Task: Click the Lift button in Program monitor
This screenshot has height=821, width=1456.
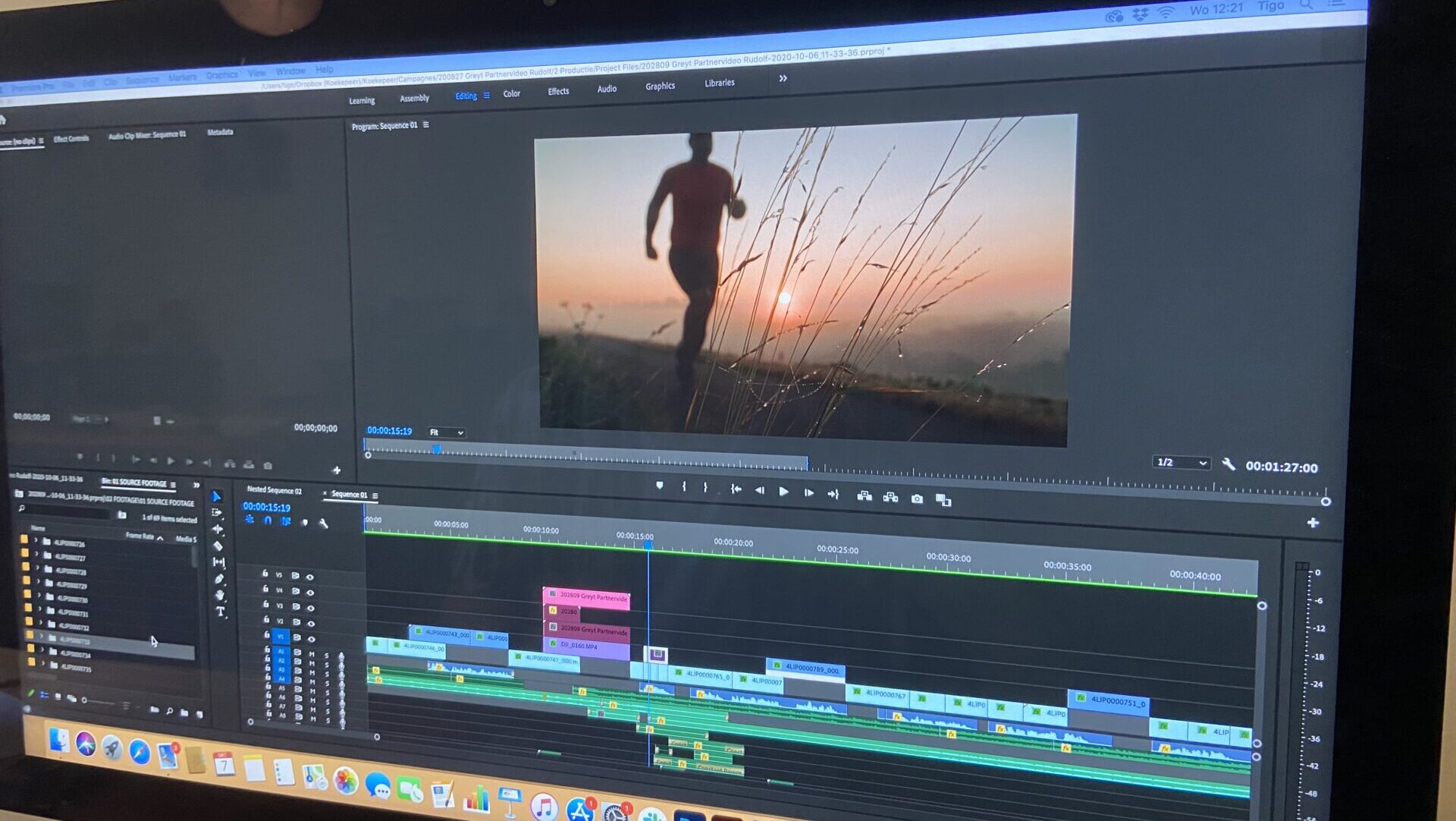Action: click(x=864, y=496)
